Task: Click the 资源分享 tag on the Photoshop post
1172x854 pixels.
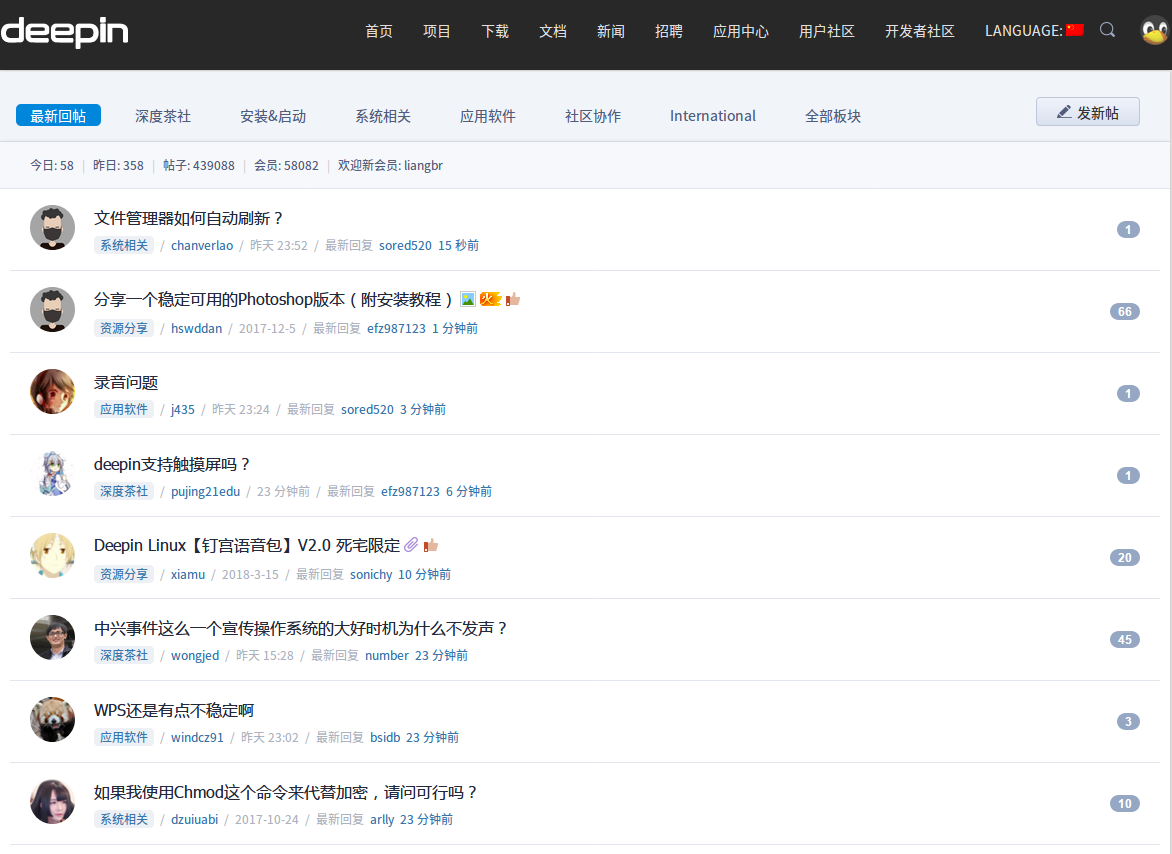Action: [x=124, y=328]
